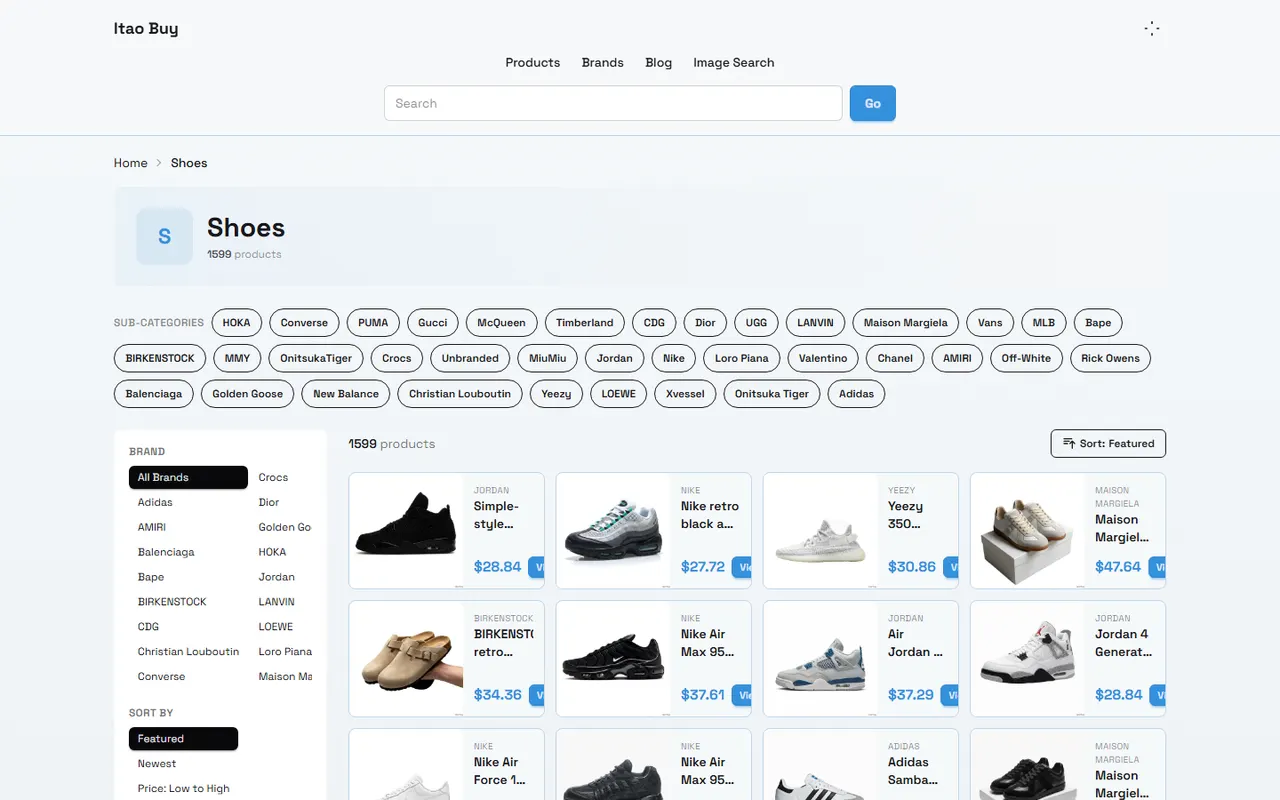Click the Itao Buy site logo

(x=146, y=28)
